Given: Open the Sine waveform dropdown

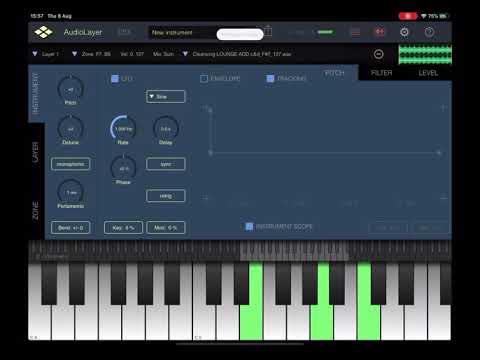Looking at the screenshot, I should (x=166, y=97).
